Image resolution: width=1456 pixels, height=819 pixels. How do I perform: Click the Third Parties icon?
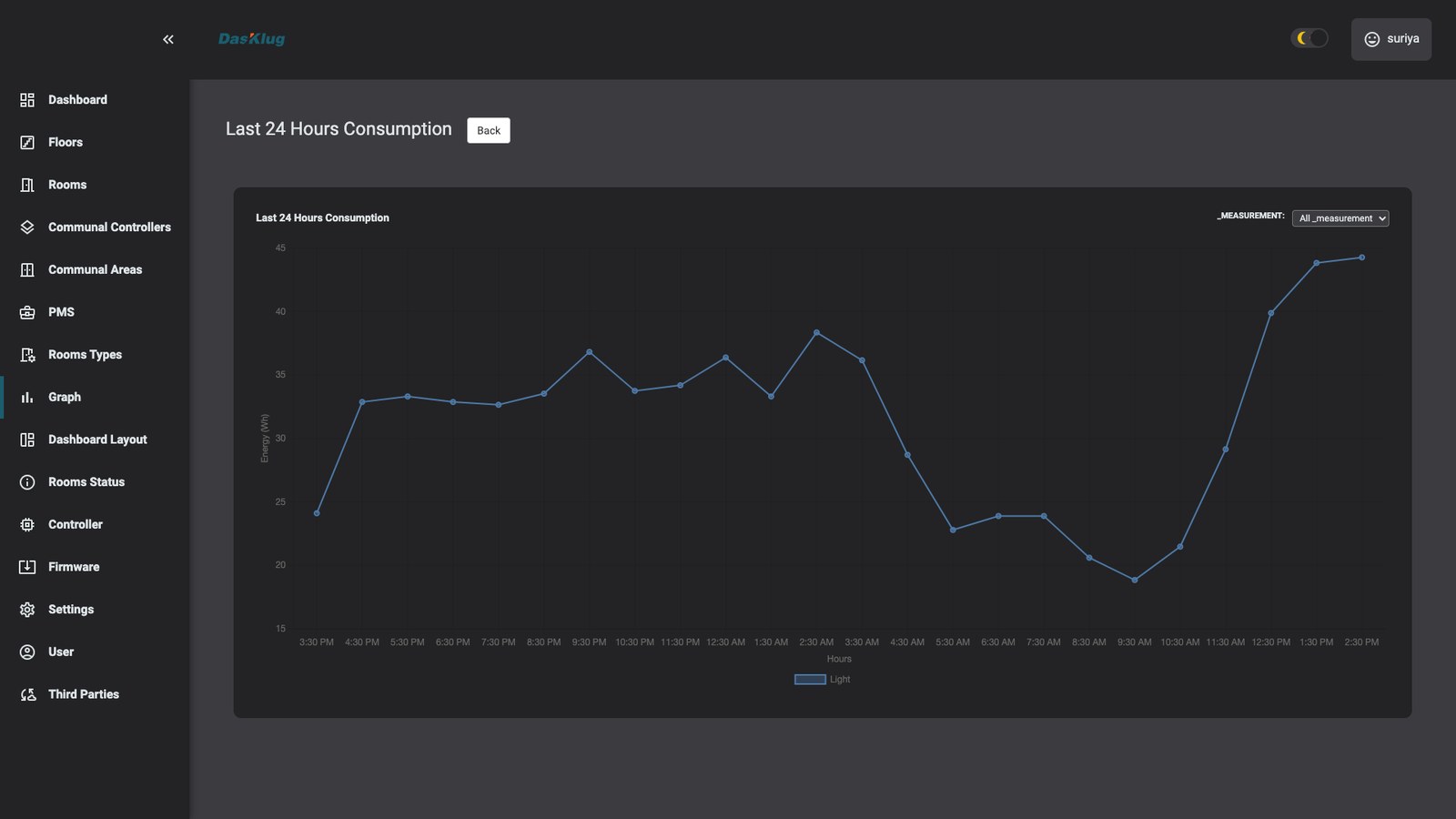point(27,694)
